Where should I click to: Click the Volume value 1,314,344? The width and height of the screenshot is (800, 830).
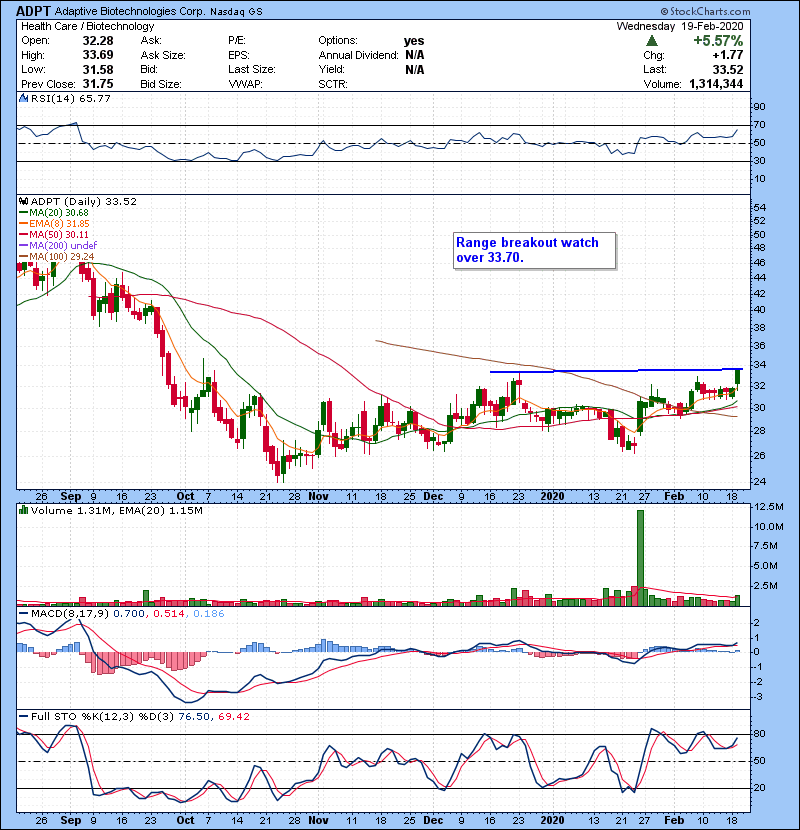pyautogui.click(x=716, y=84)
